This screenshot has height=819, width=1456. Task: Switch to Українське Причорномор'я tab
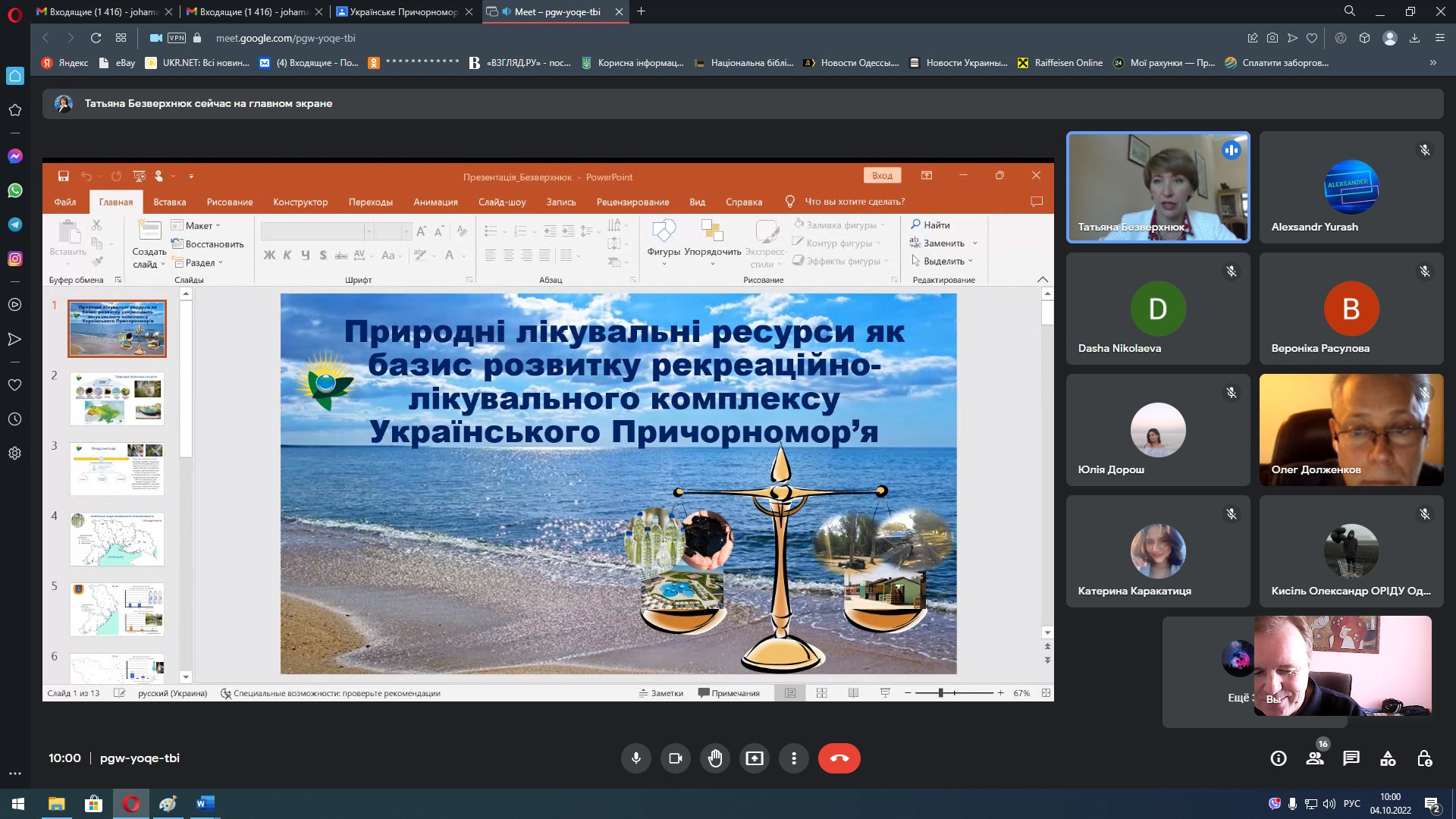(402, 11)
